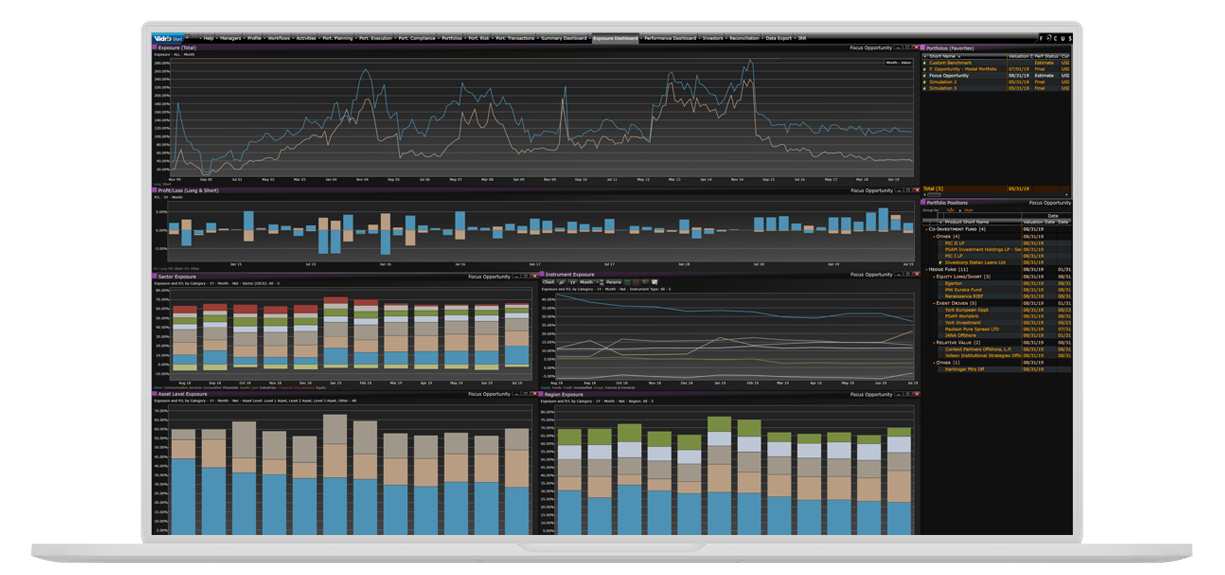Click the Asset Level Exposure panel icon
The image size is (1225, 575).
tap(154, 394)
